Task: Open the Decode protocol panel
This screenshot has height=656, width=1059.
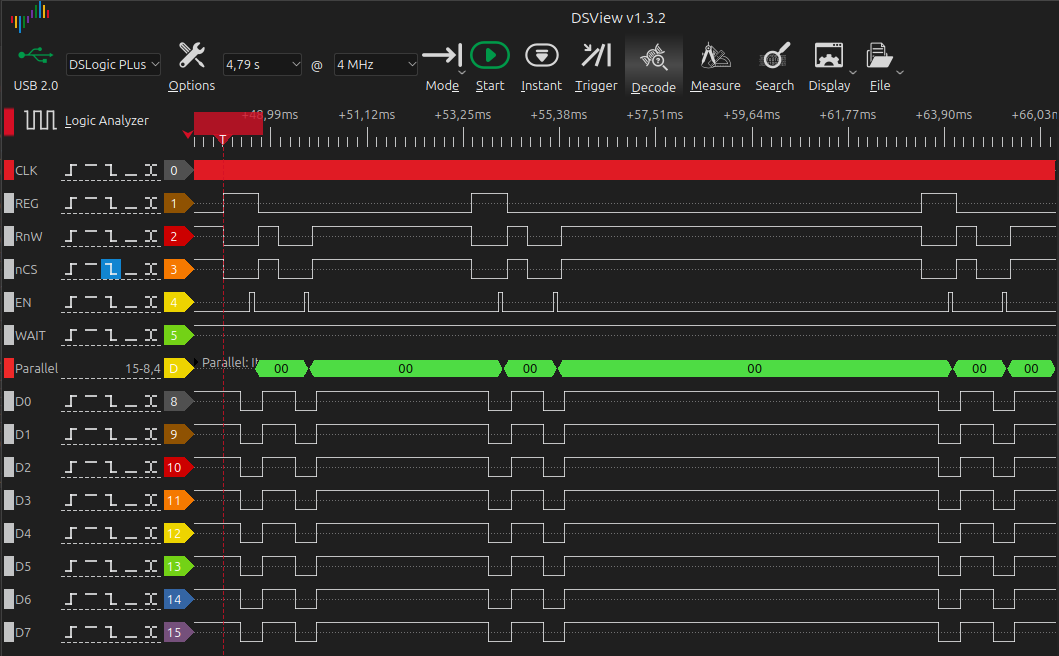Action: pos(653,58)
